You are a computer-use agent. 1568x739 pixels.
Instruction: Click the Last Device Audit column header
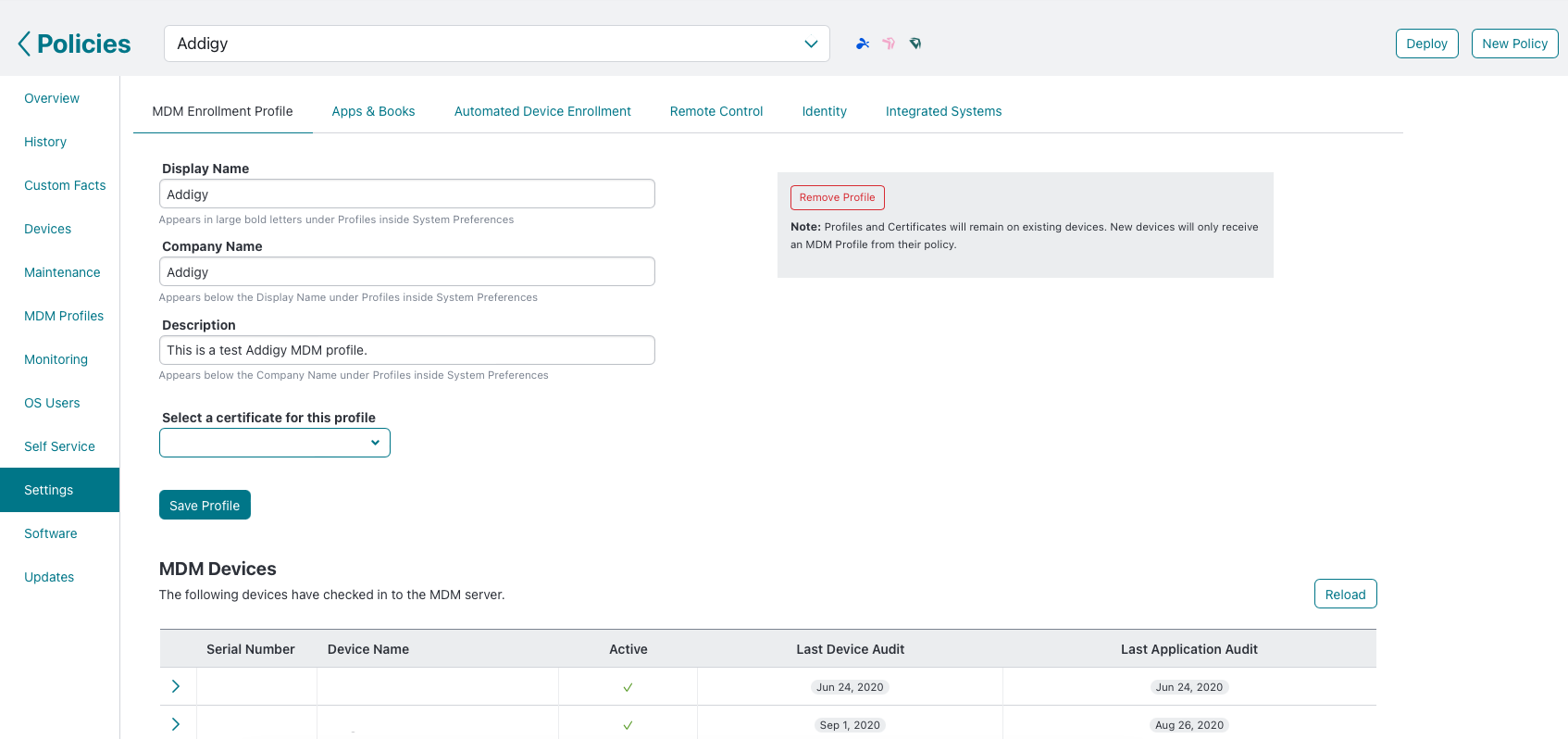pos(851,649)
